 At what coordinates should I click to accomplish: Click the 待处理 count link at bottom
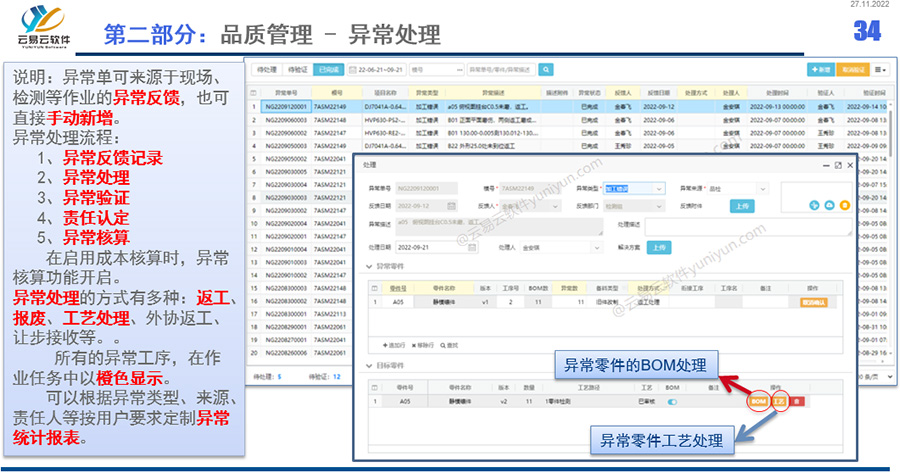pyautogui.click(x=280, y=377)
